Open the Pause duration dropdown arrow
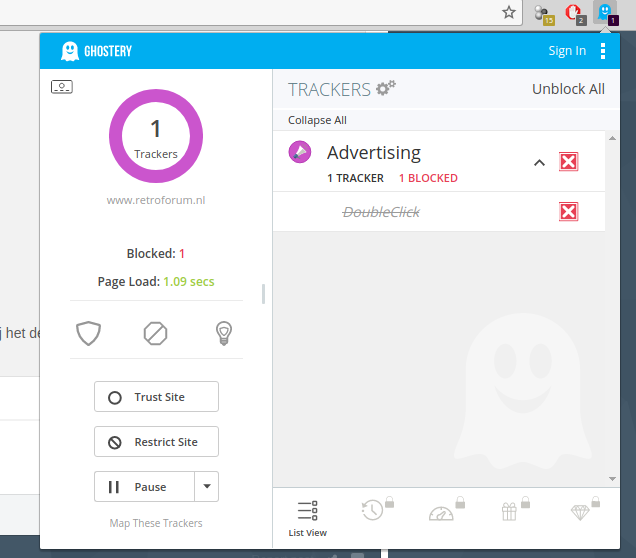 pyautogui.click(x=207, y=487)
